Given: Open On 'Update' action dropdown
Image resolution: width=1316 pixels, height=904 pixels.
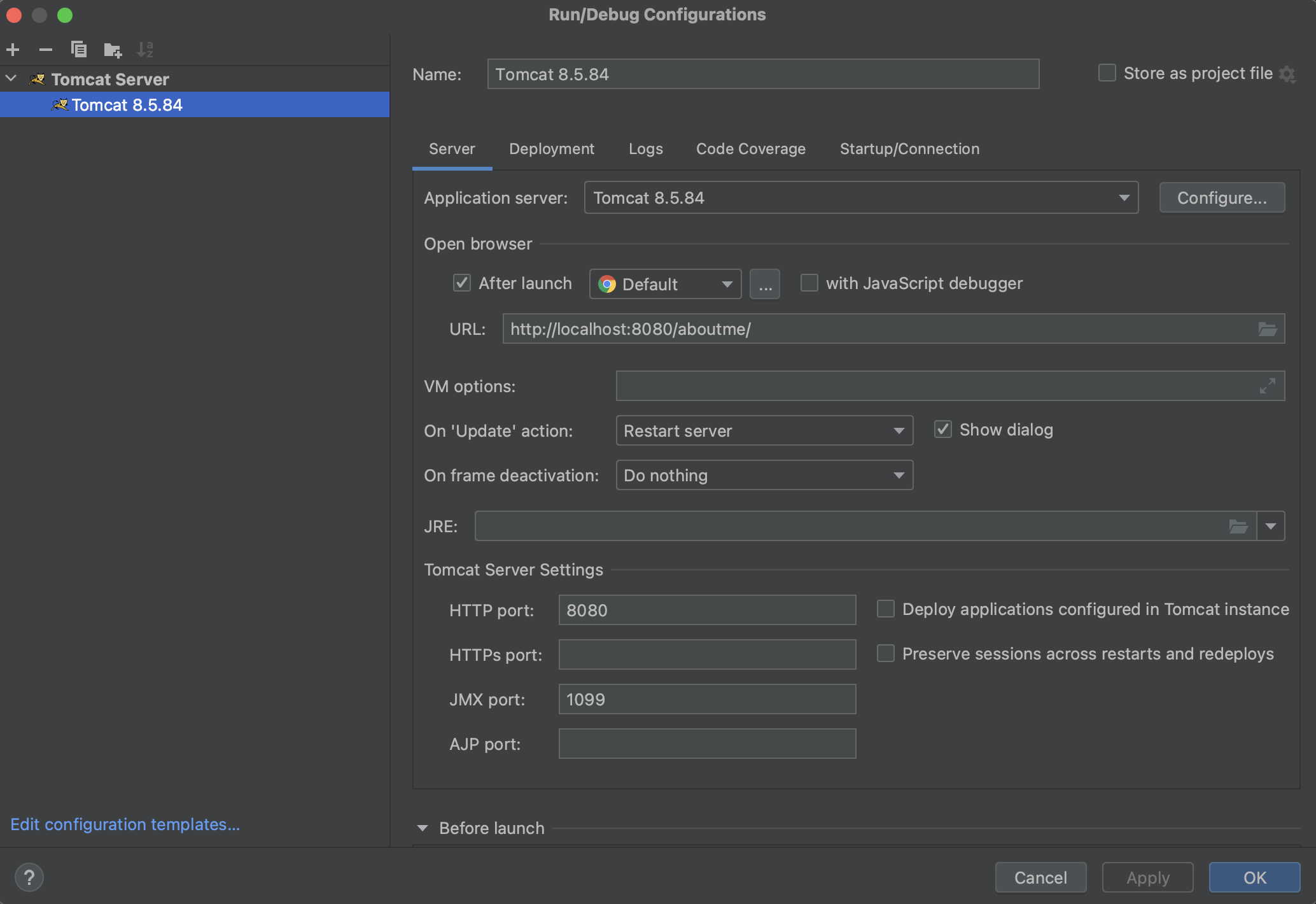Looking at the screenshot, I should [764, 431].
